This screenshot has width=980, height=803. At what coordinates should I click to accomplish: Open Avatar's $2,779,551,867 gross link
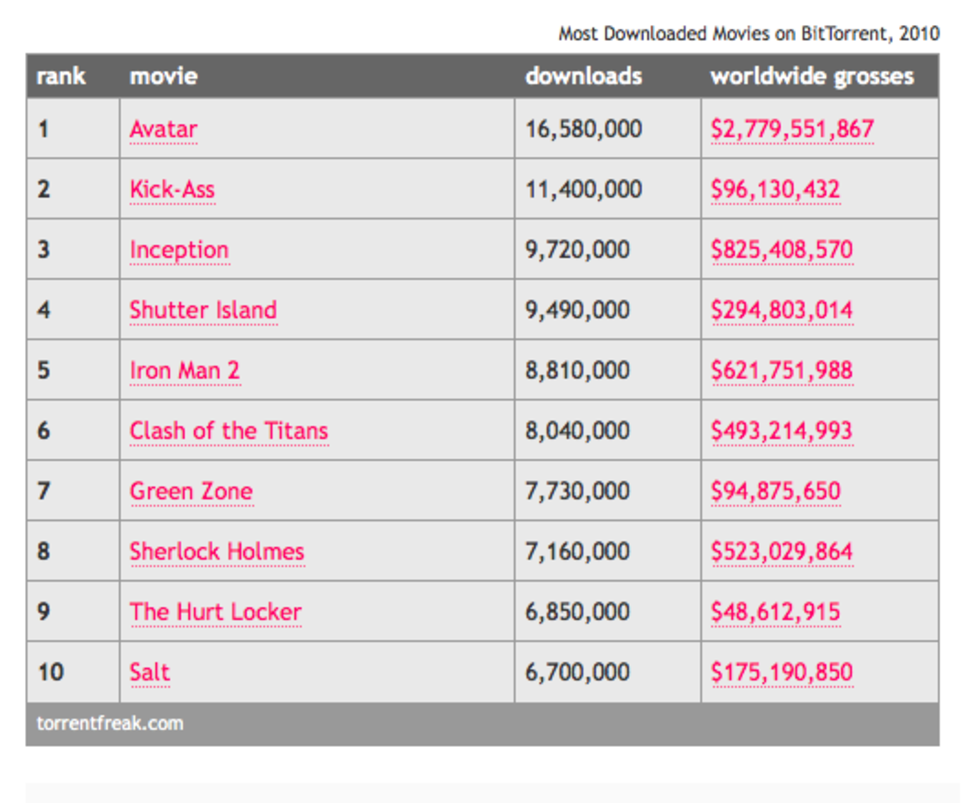point(792,129)
